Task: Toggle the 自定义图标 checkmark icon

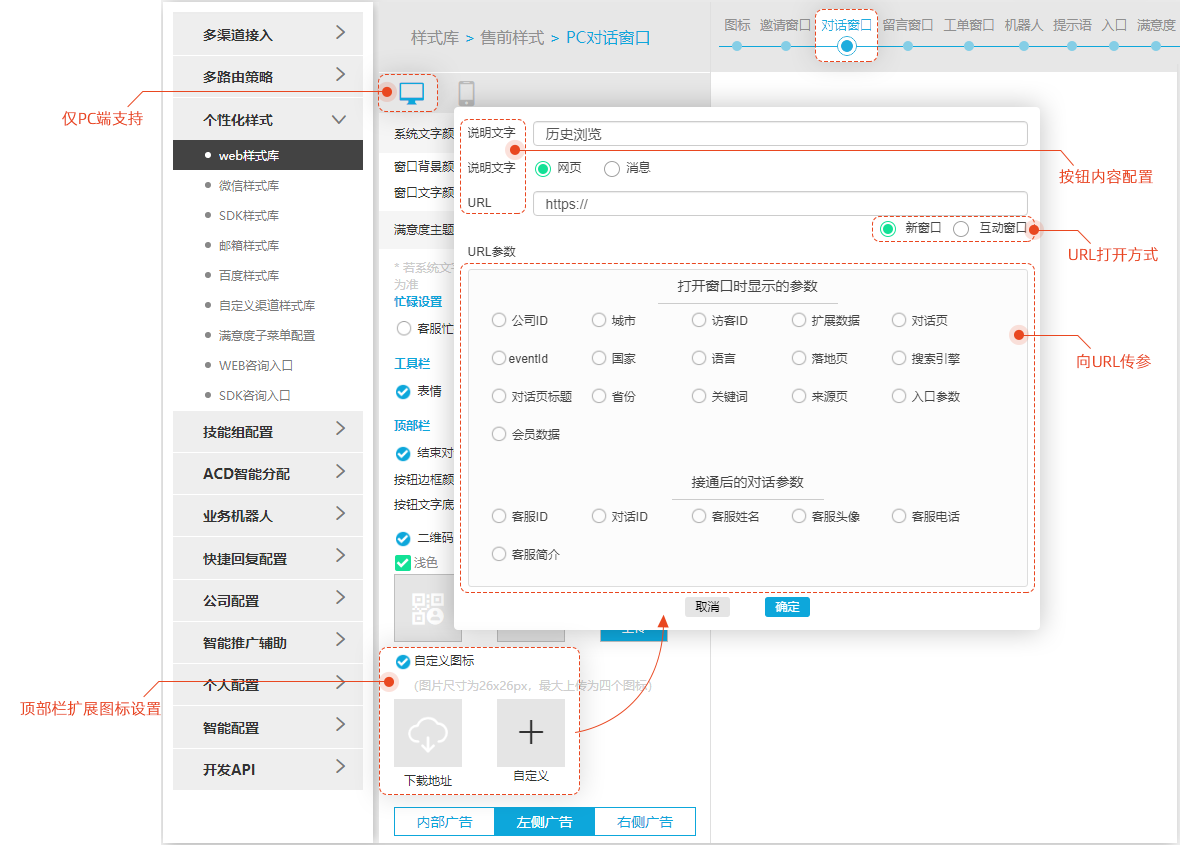Action: click(403, 661)
